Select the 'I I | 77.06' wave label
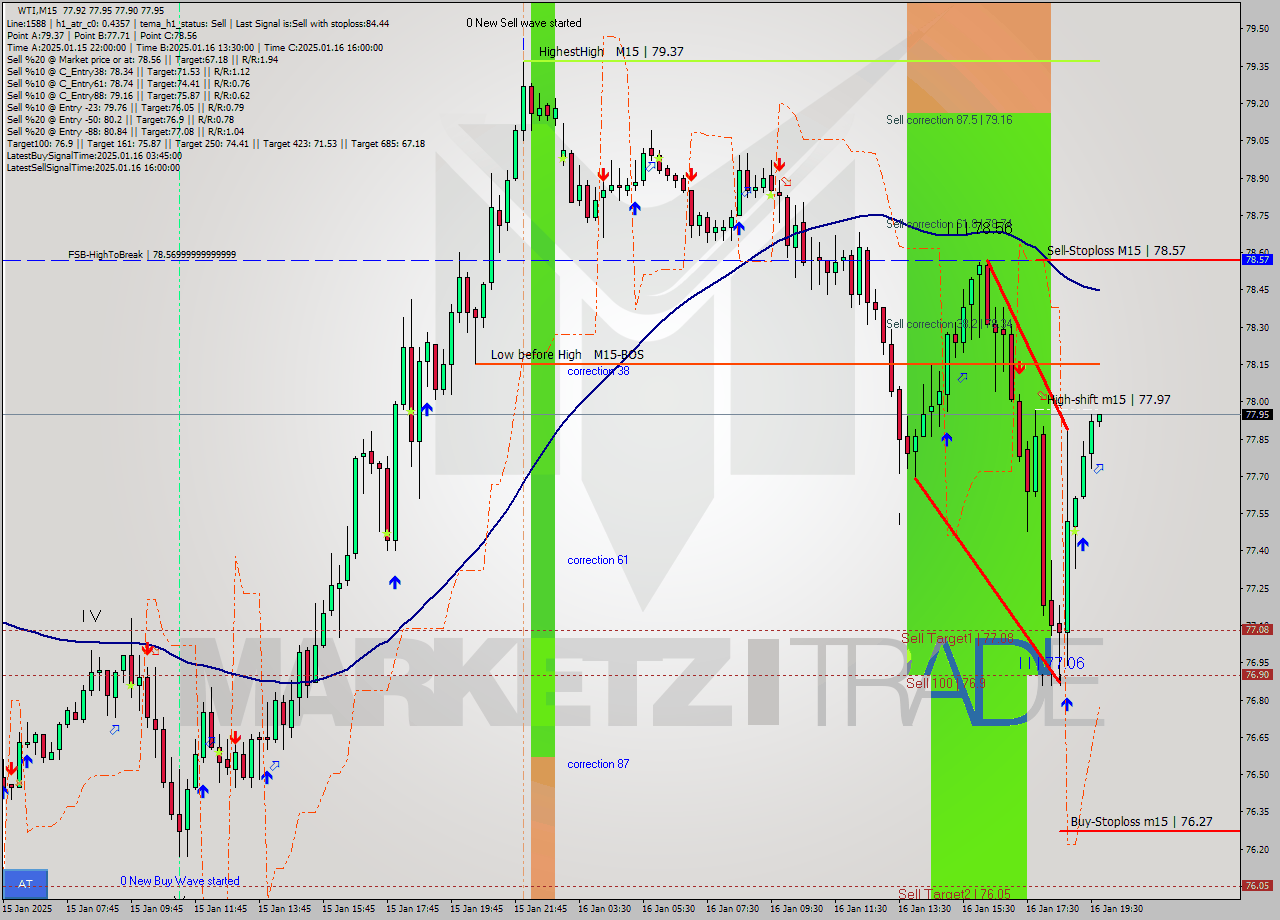Image resolution: width=1280 pixels, height=920 pixels. click(1051, 663)
